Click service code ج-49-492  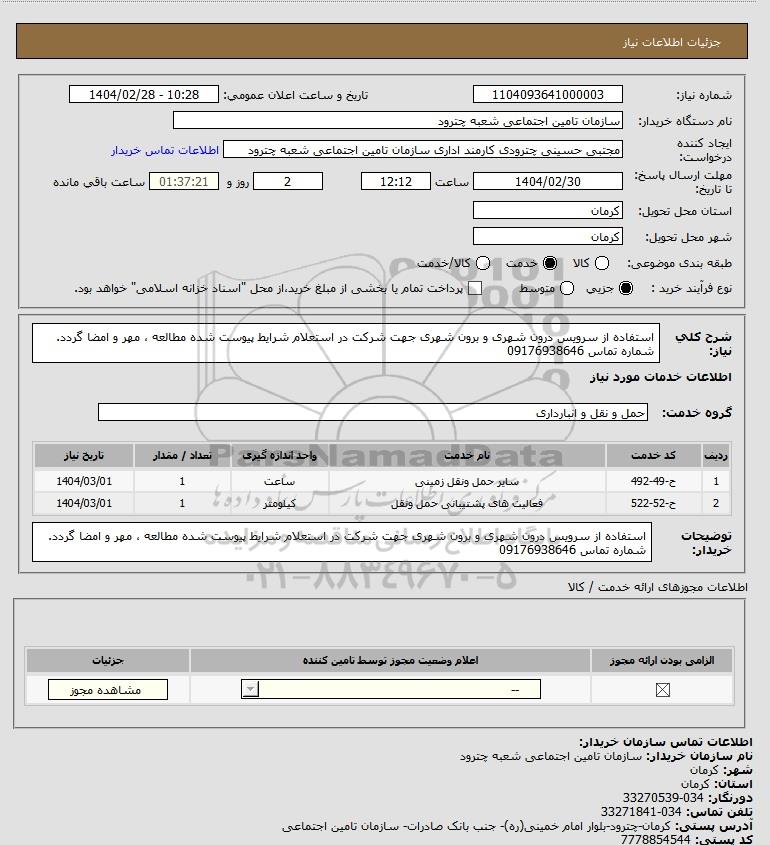click(x=653, y=481)
